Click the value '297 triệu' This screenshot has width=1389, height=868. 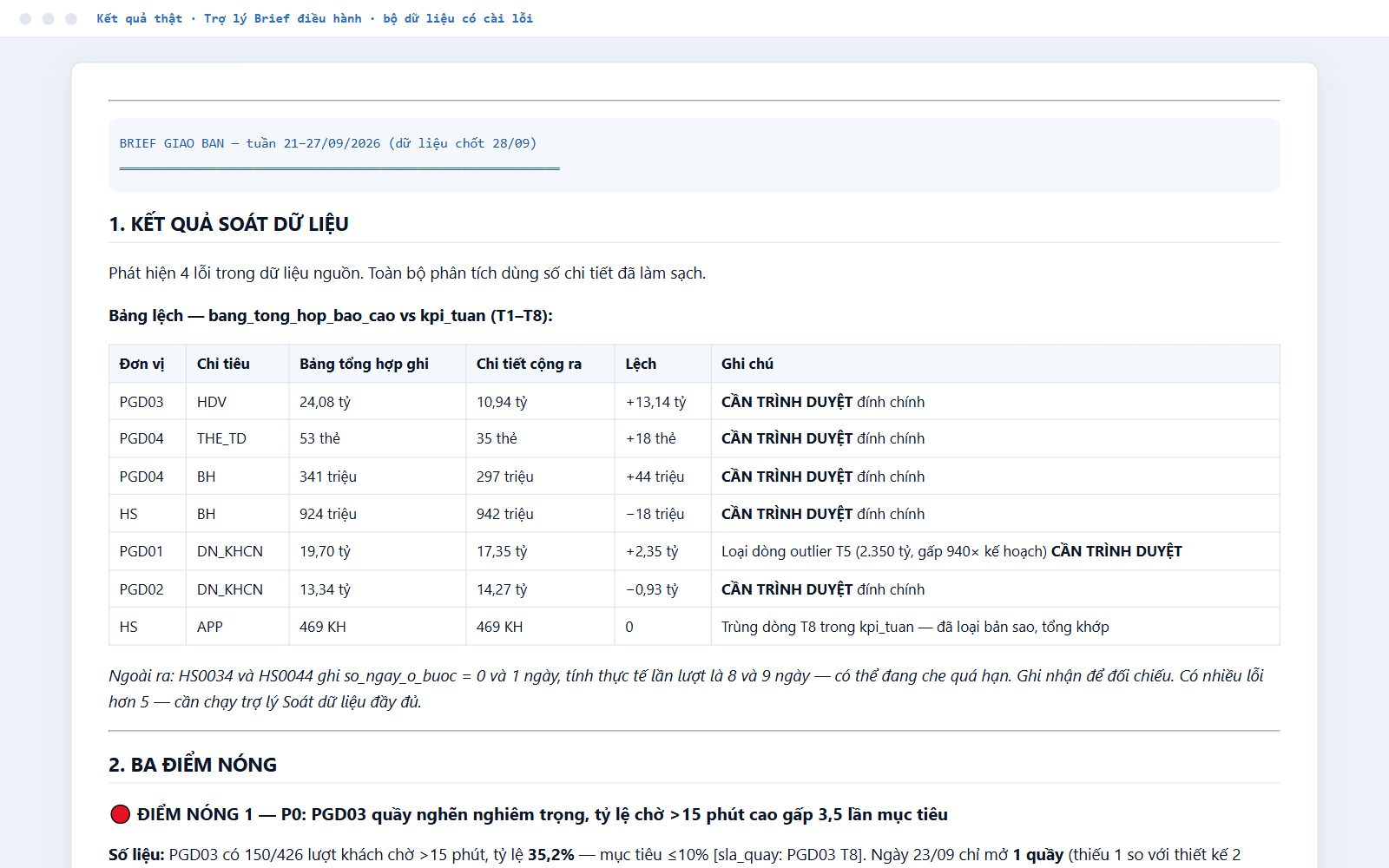click(x=504, y=477)
